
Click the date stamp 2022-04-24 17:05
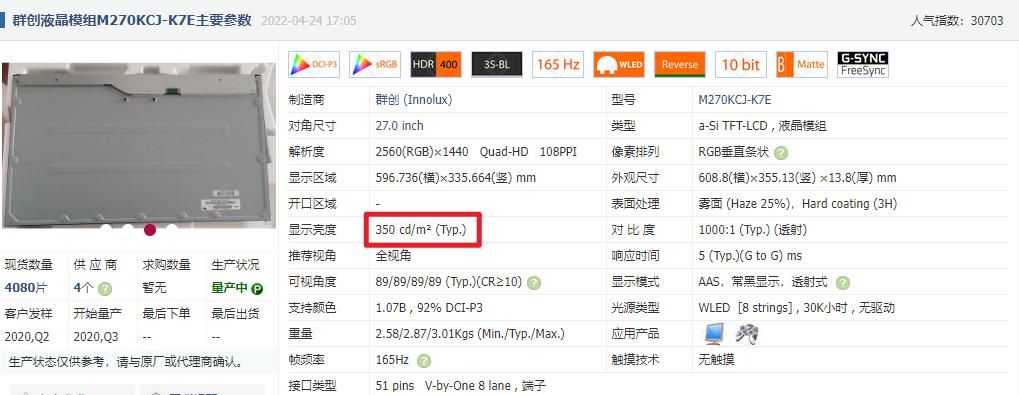point(309,21)
